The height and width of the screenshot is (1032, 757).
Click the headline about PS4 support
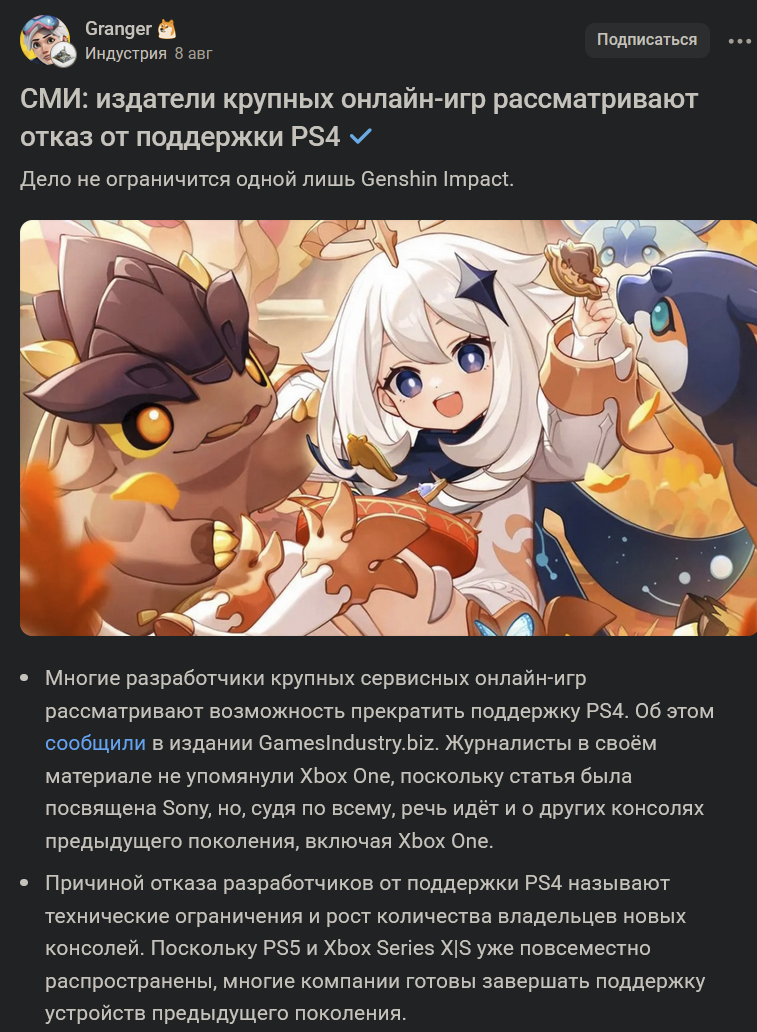pos(359,118)
